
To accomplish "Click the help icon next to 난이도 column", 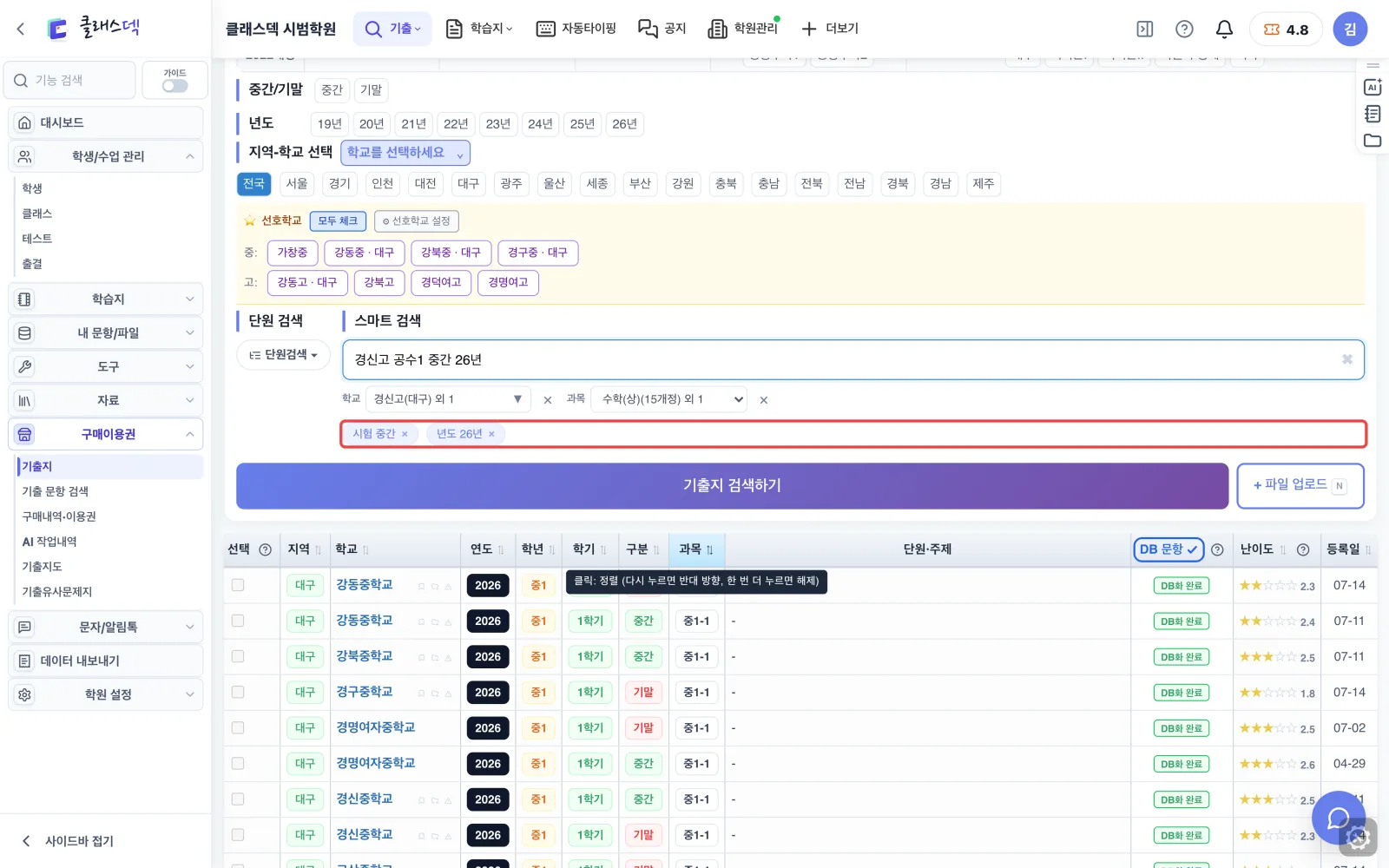I will [x=1303, y=549].
